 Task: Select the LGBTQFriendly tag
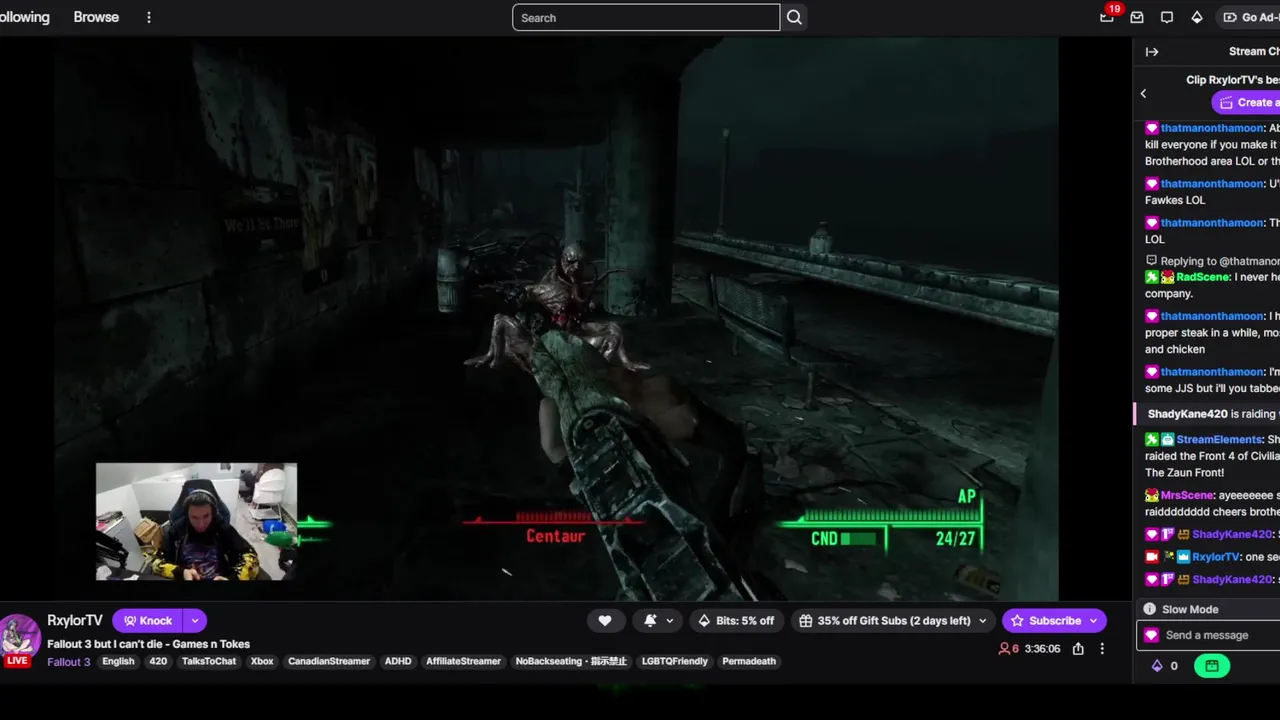674,661
